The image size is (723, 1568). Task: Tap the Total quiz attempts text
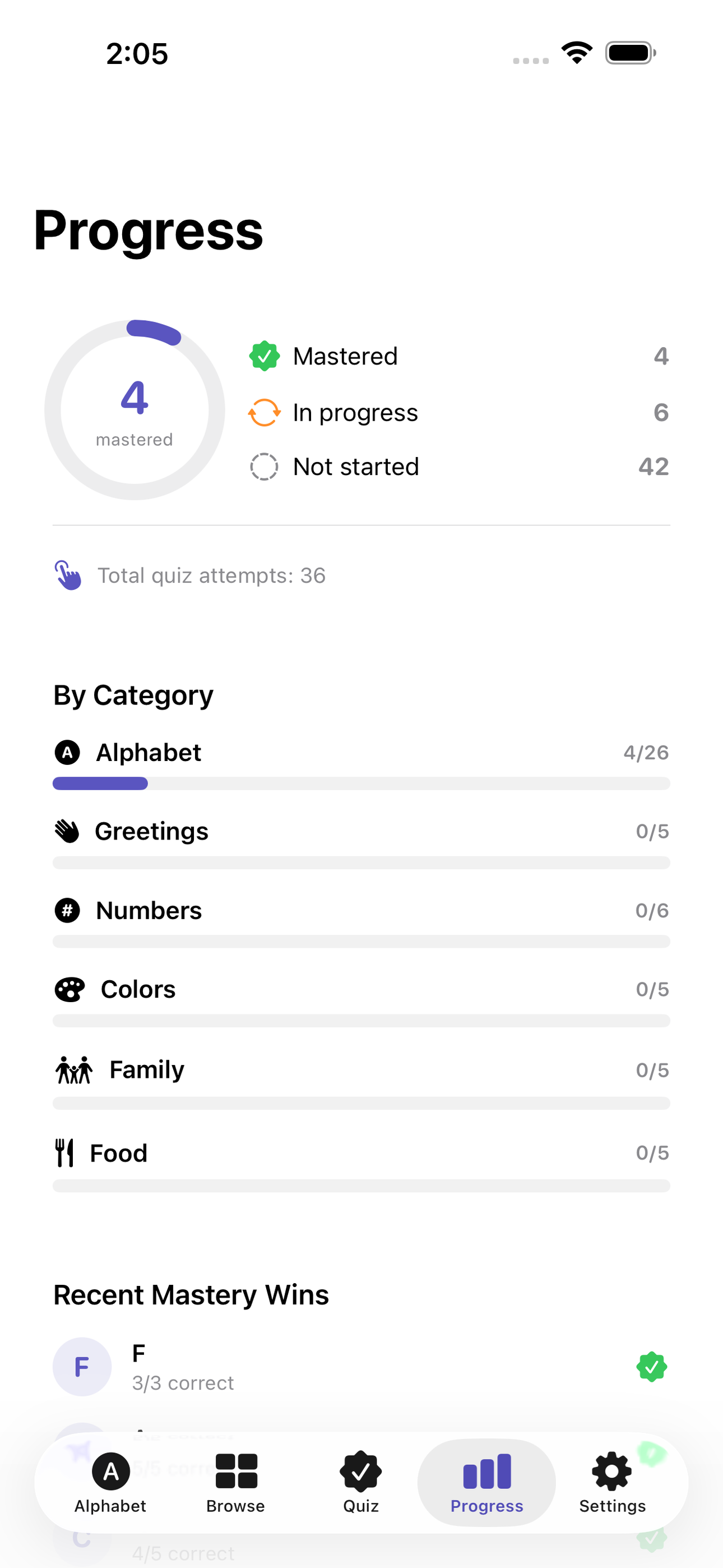tap(212, 576)
